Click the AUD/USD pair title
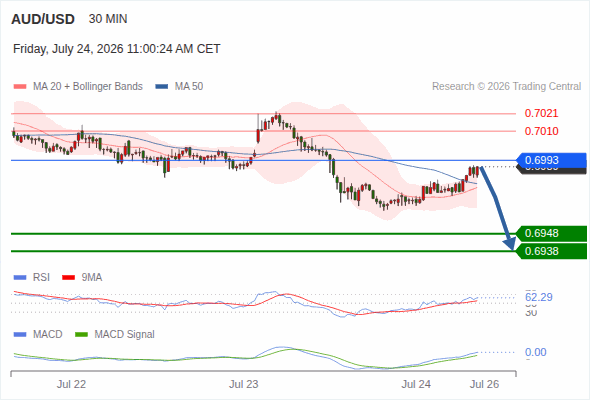 pyautogui.click(x=43, y=19)
